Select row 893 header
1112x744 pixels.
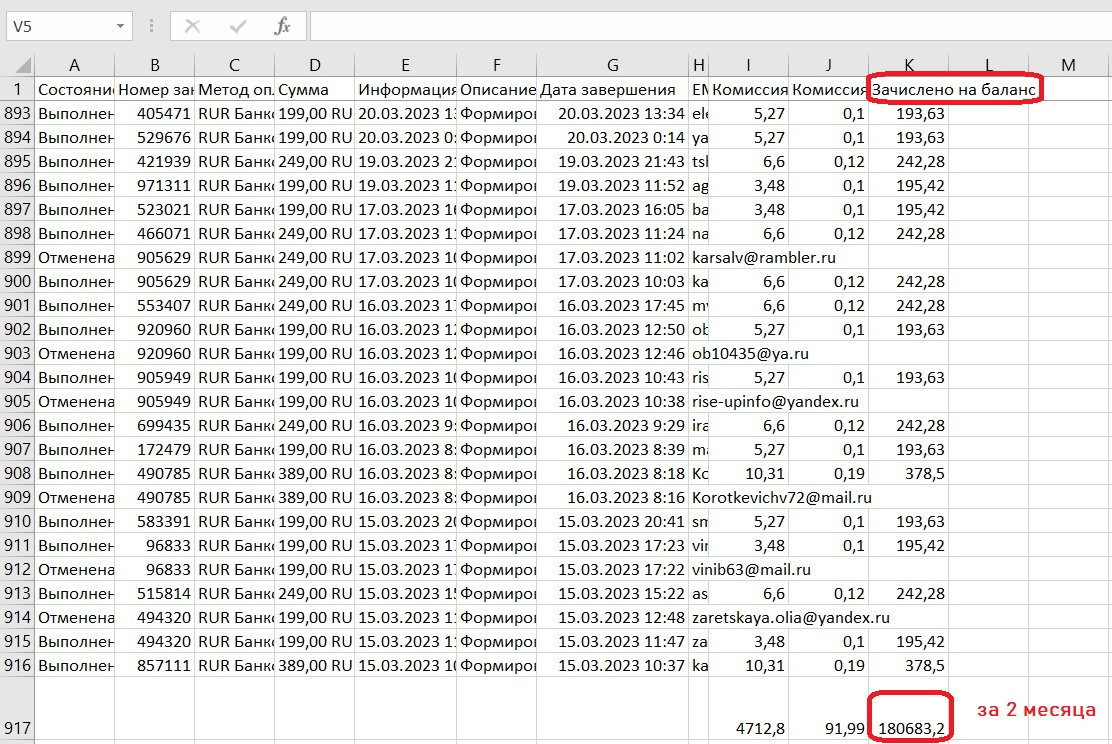click(17, 113)
